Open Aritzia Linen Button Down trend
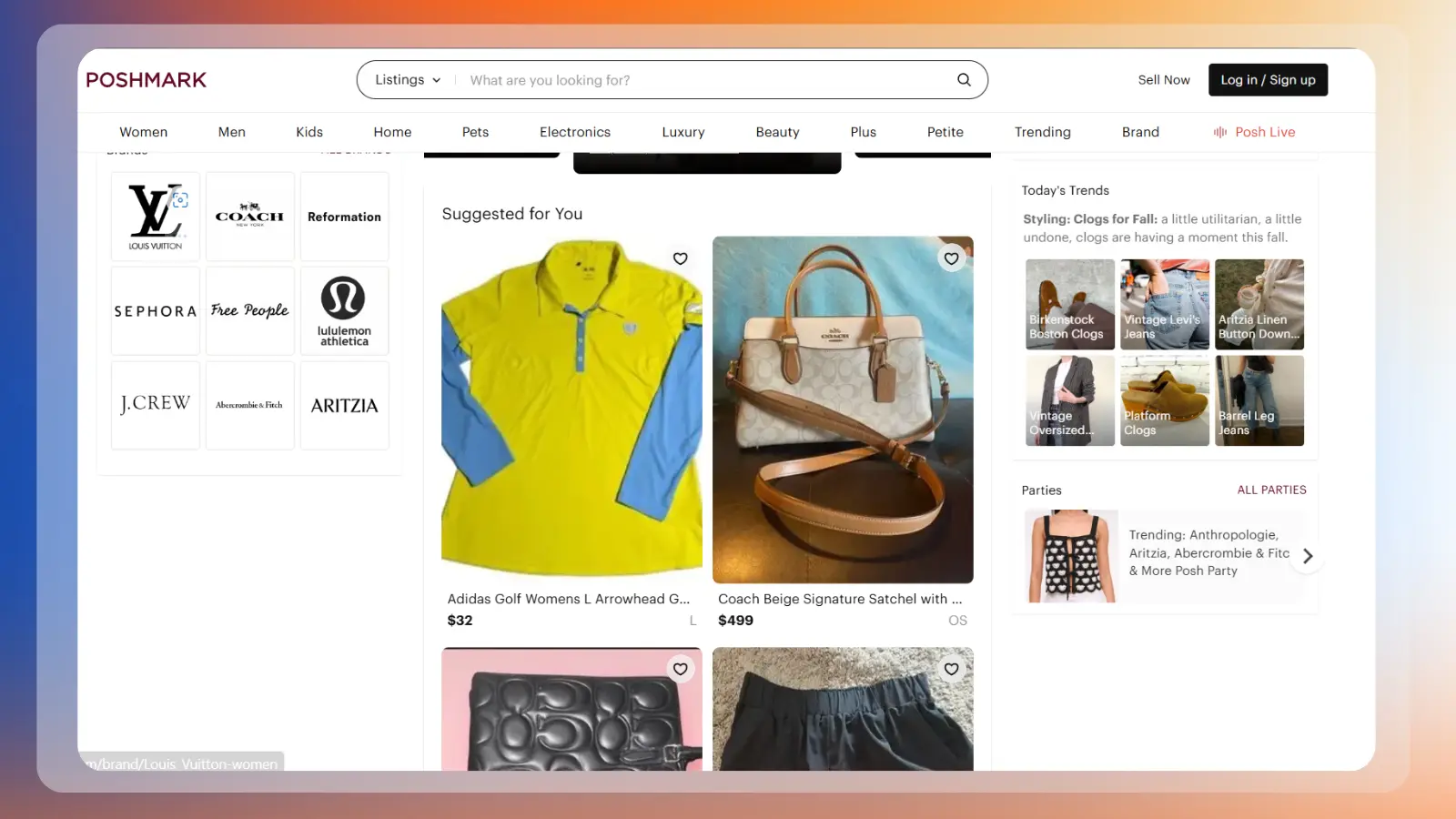 1259,304
